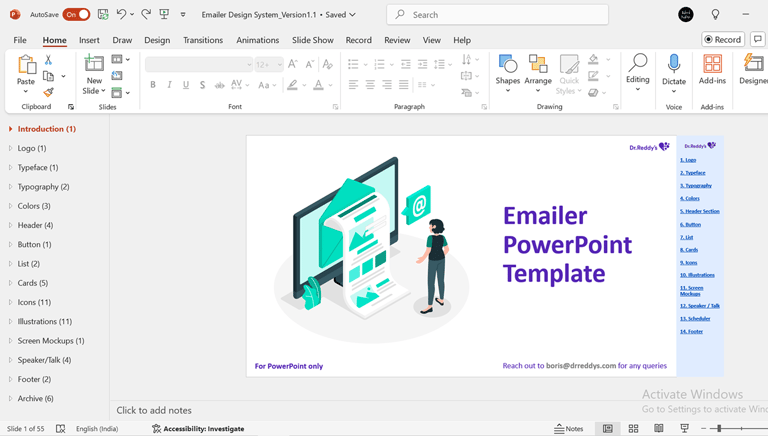
Task: Toggle AutoSave switch off
Action: click(x=76, y=15)
